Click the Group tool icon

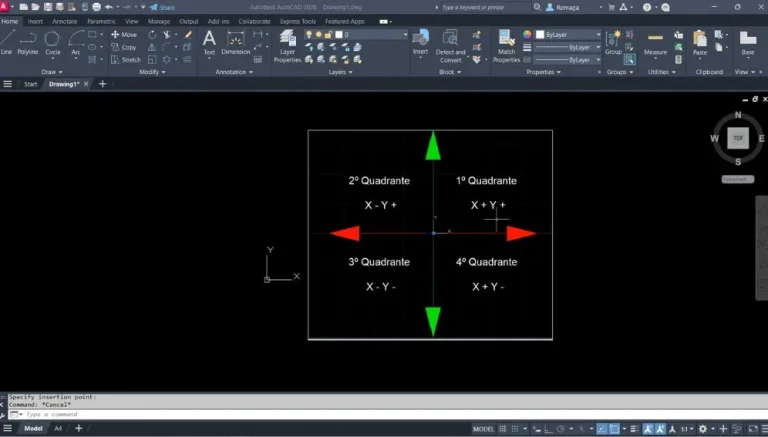(x=613, y=42)
